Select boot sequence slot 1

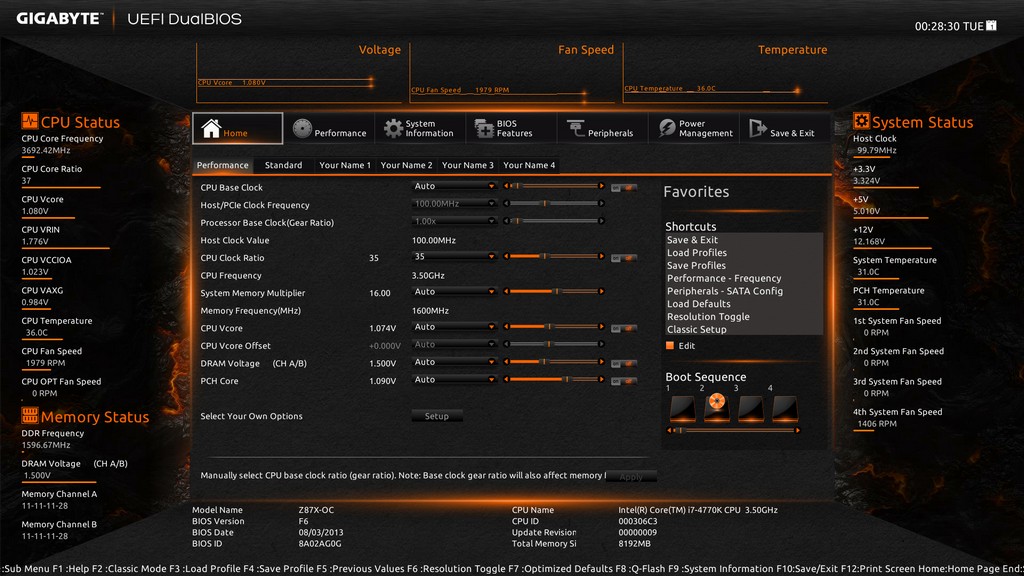(x=682, y=408)
